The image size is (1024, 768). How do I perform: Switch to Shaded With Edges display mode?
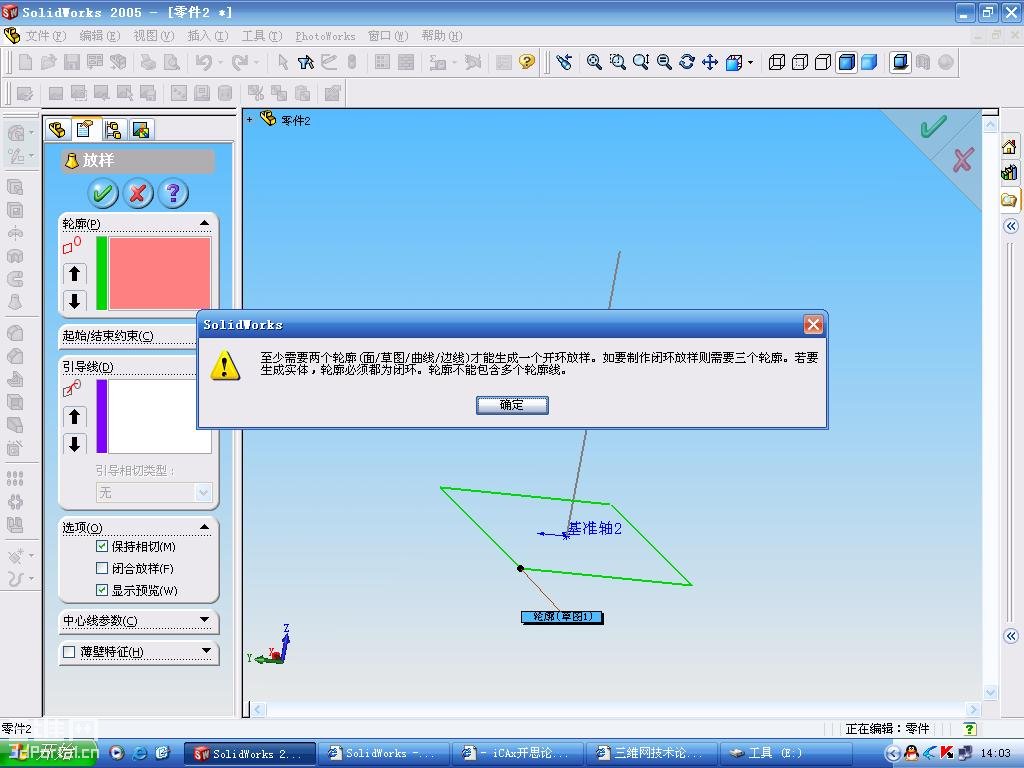[846, 62]
